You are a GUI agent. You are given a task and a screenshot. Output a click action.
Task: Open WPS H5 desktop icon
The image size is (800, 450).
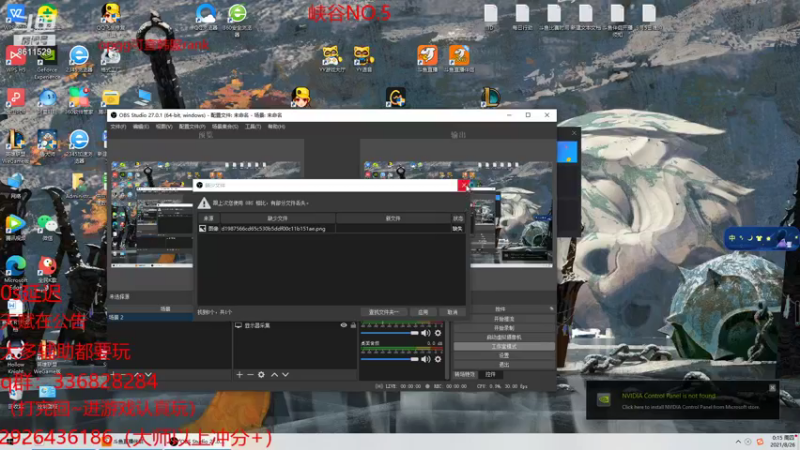15,58
